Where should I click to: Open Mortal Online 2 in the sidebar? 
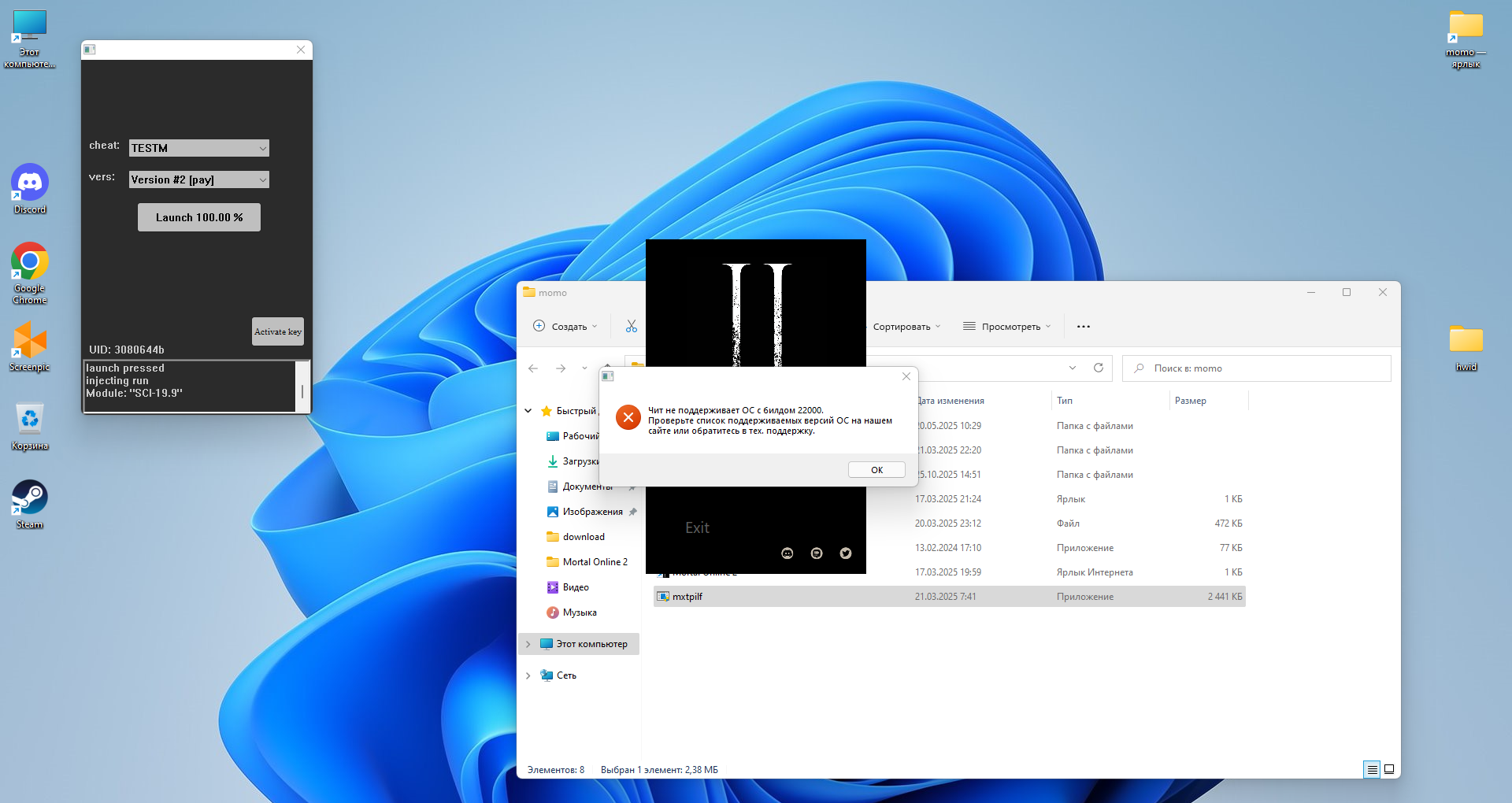pyautogui.click(x=595, y=562)
